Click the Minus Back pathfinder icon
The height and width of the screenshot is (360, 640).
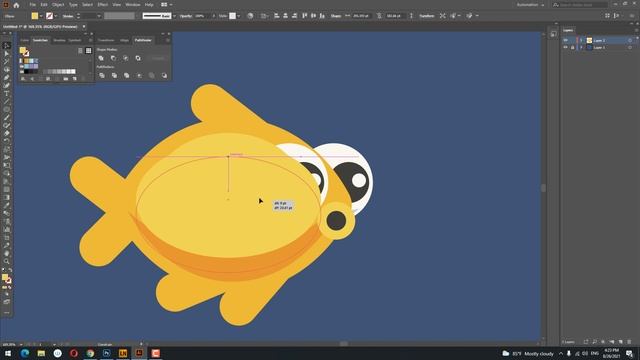[164, 76]
